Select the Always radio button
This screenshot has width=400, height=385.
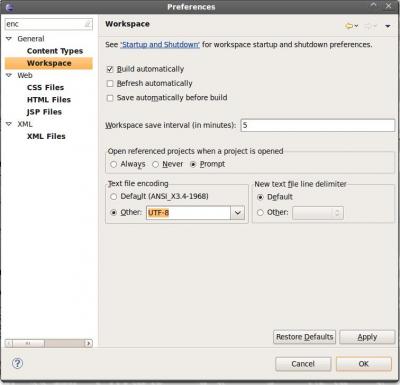pyautogui.click(x=114, y=164)
